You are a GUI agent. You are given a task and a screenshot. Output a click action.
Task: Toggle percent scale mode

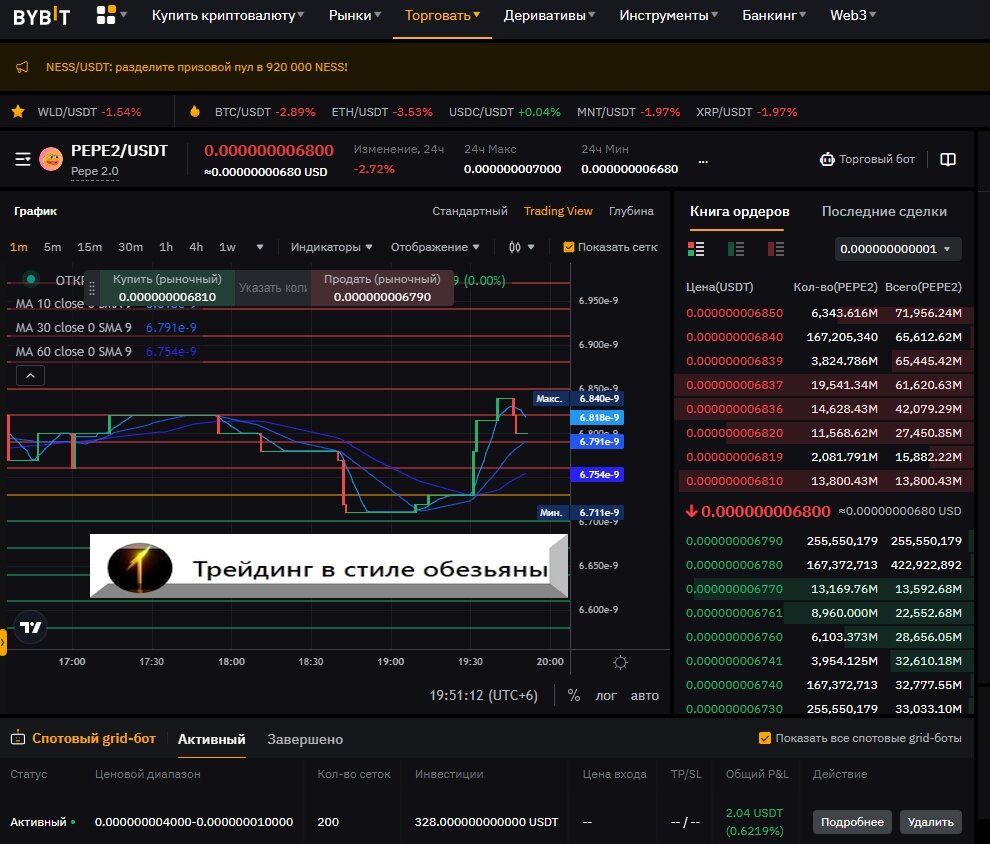pos(573,695)
